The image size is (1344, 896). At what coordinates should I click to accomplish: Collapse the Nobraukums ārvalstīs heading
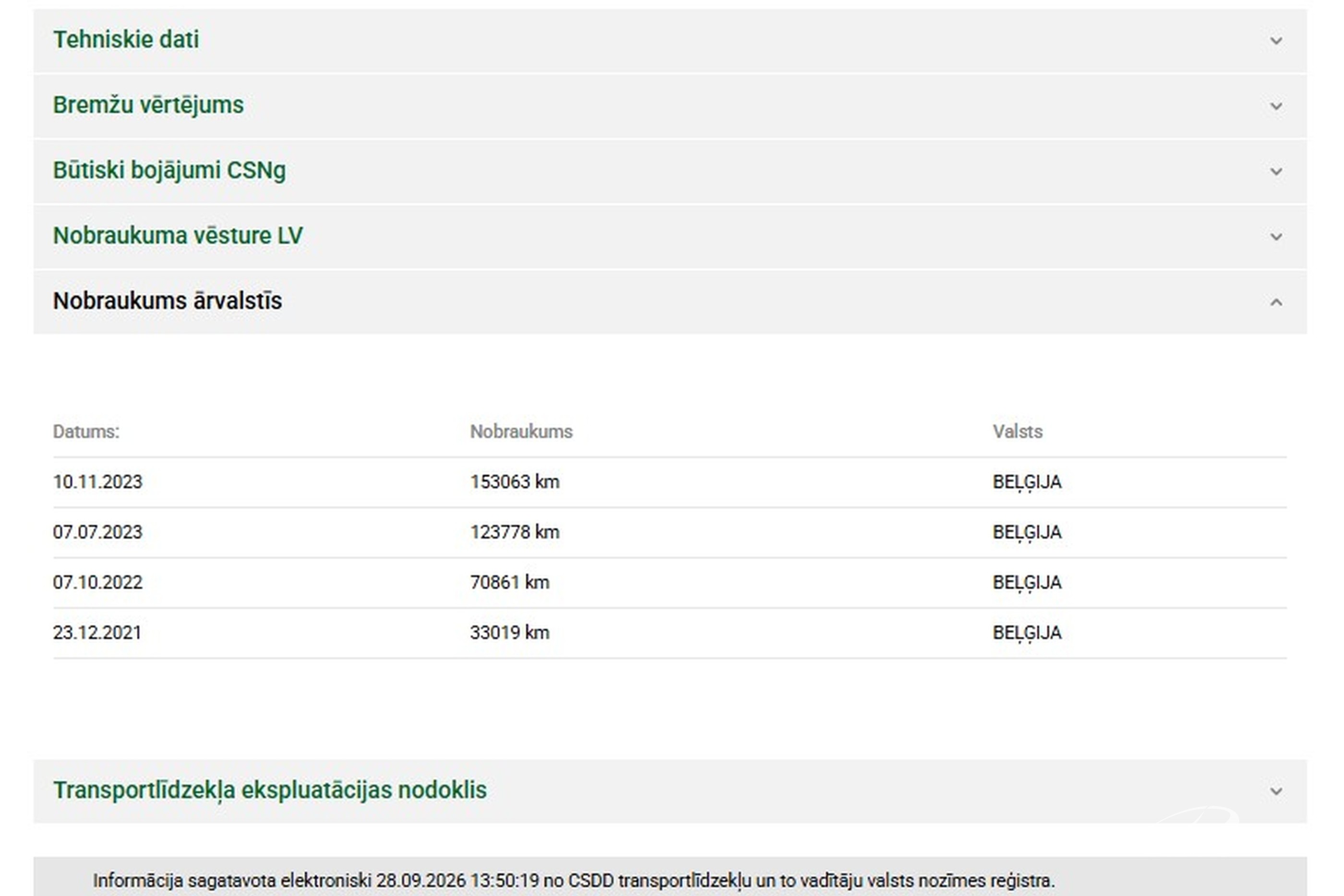coord(168,300)
